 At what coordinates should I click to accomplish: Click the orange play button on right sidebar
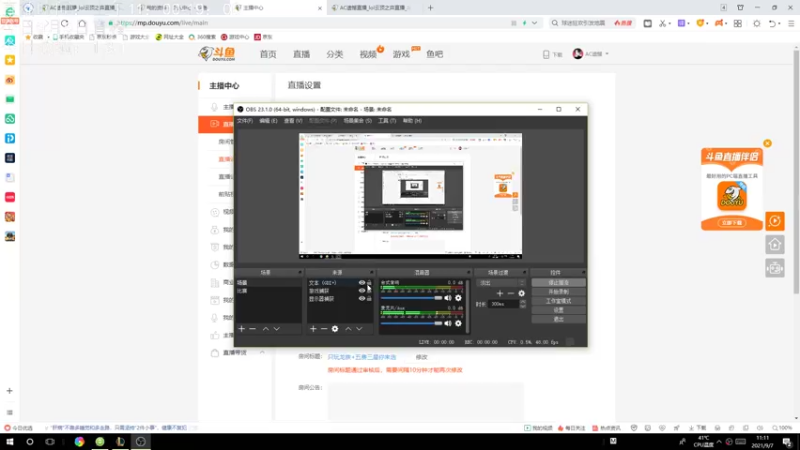pyautogui.click(x=774, y=221)
